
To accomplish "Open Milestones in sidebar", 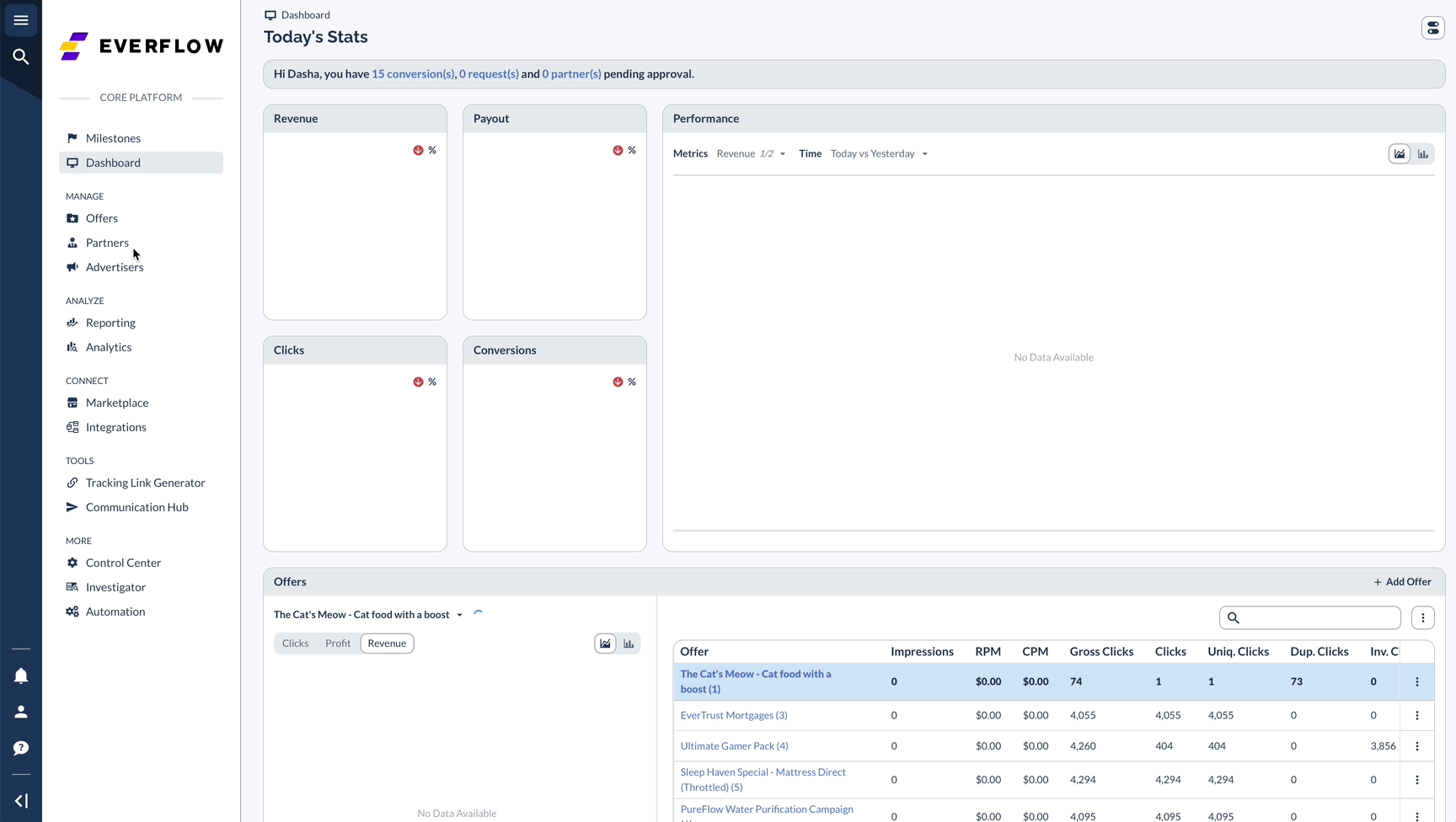I will coord(141,138).
